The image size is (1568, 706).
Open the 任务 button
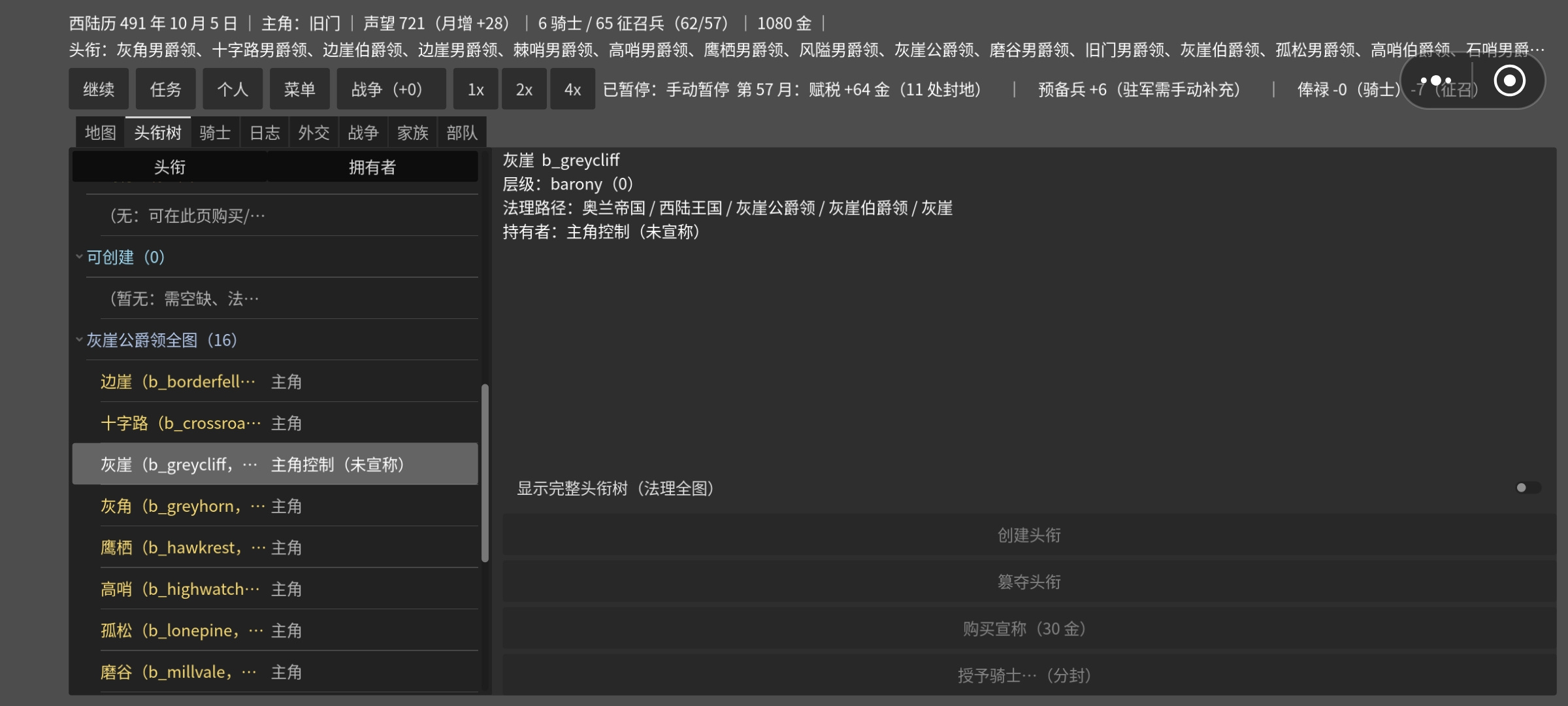click(166, 89)
